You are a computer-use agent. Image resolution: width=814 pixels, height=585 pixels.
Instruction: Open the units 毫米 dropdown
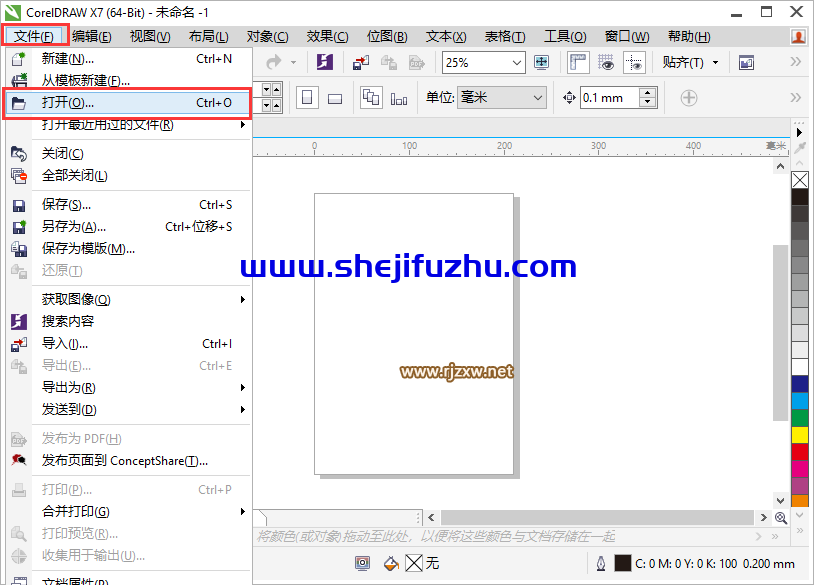click(538, 98)
